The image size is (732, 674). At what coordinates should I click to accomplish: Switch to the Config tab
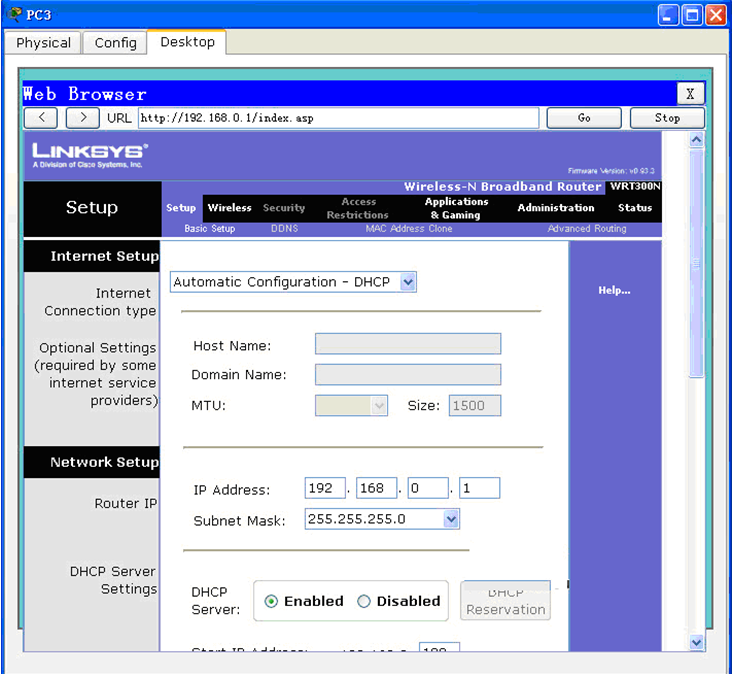115,43
